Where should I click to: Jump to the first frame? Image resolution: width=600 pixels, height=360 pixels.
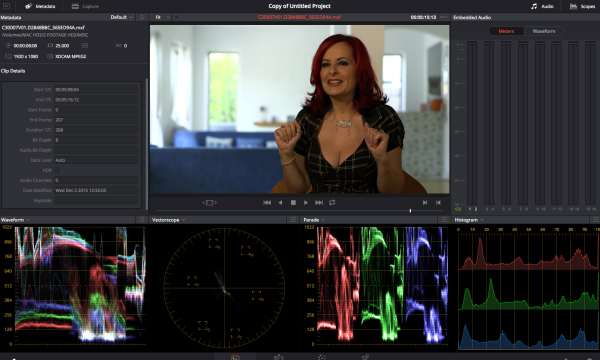267,202
